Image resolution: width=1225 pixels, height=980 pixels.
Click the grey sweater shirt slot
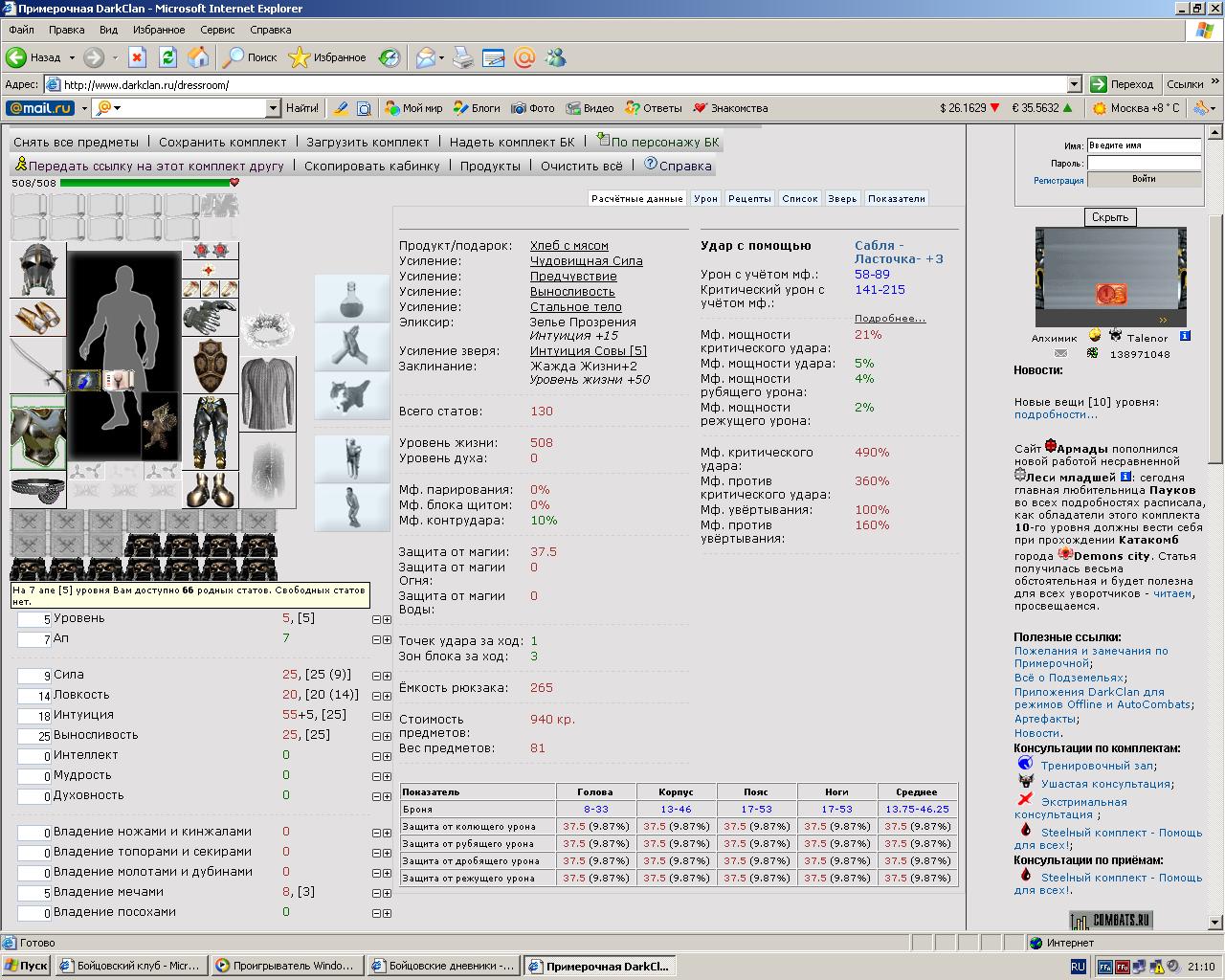[267, 393]
